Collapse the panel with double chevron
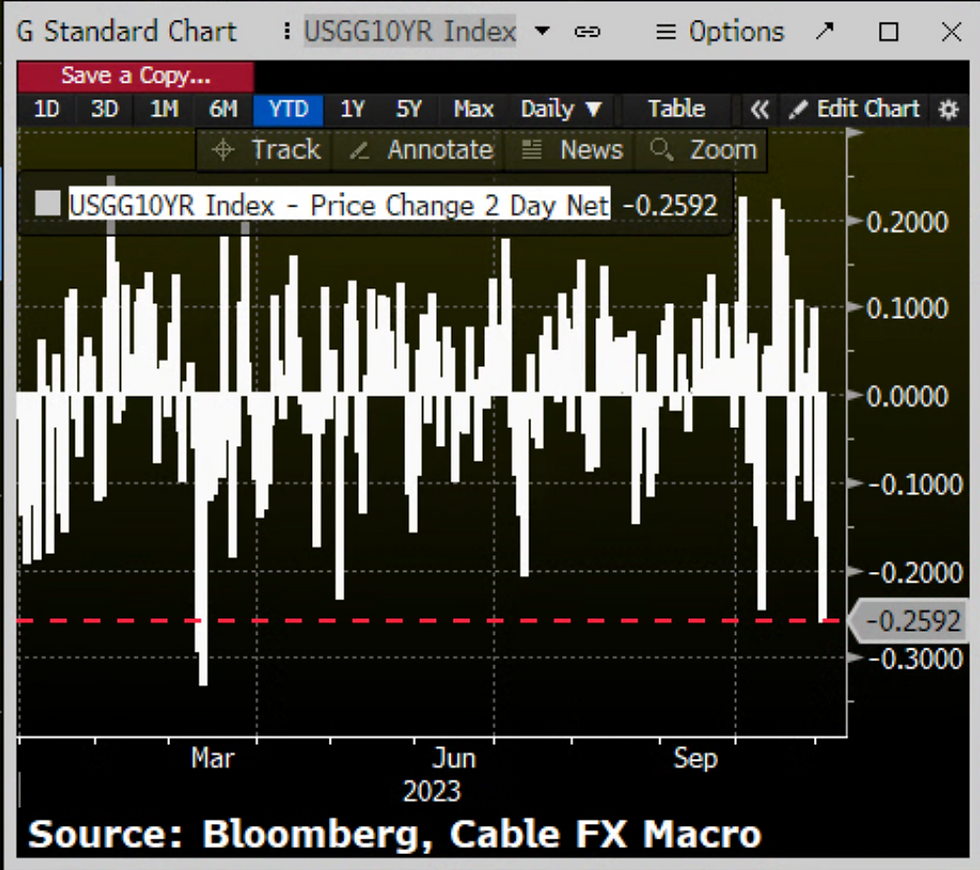This screenshot has height=870, width=980. (x=759, y=110)
